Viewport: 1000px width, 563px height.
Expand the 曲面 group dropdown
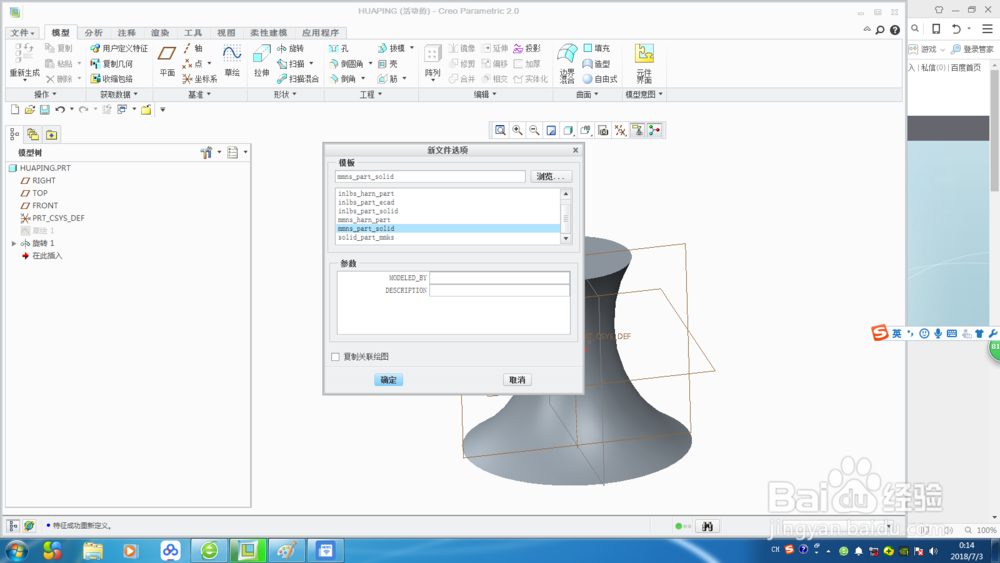pos(587,94)
